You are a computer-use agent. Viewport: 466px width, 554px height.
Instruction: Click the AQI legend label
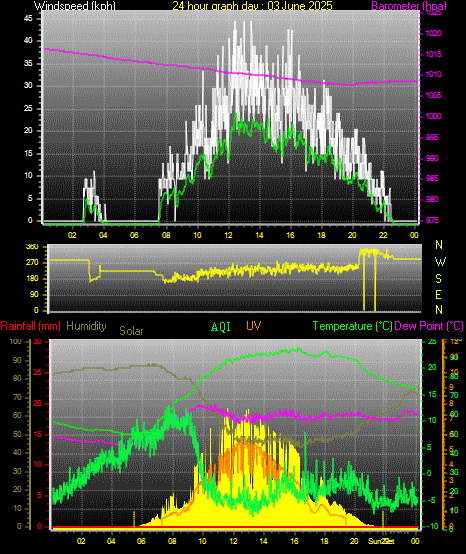tap(220, 326)
